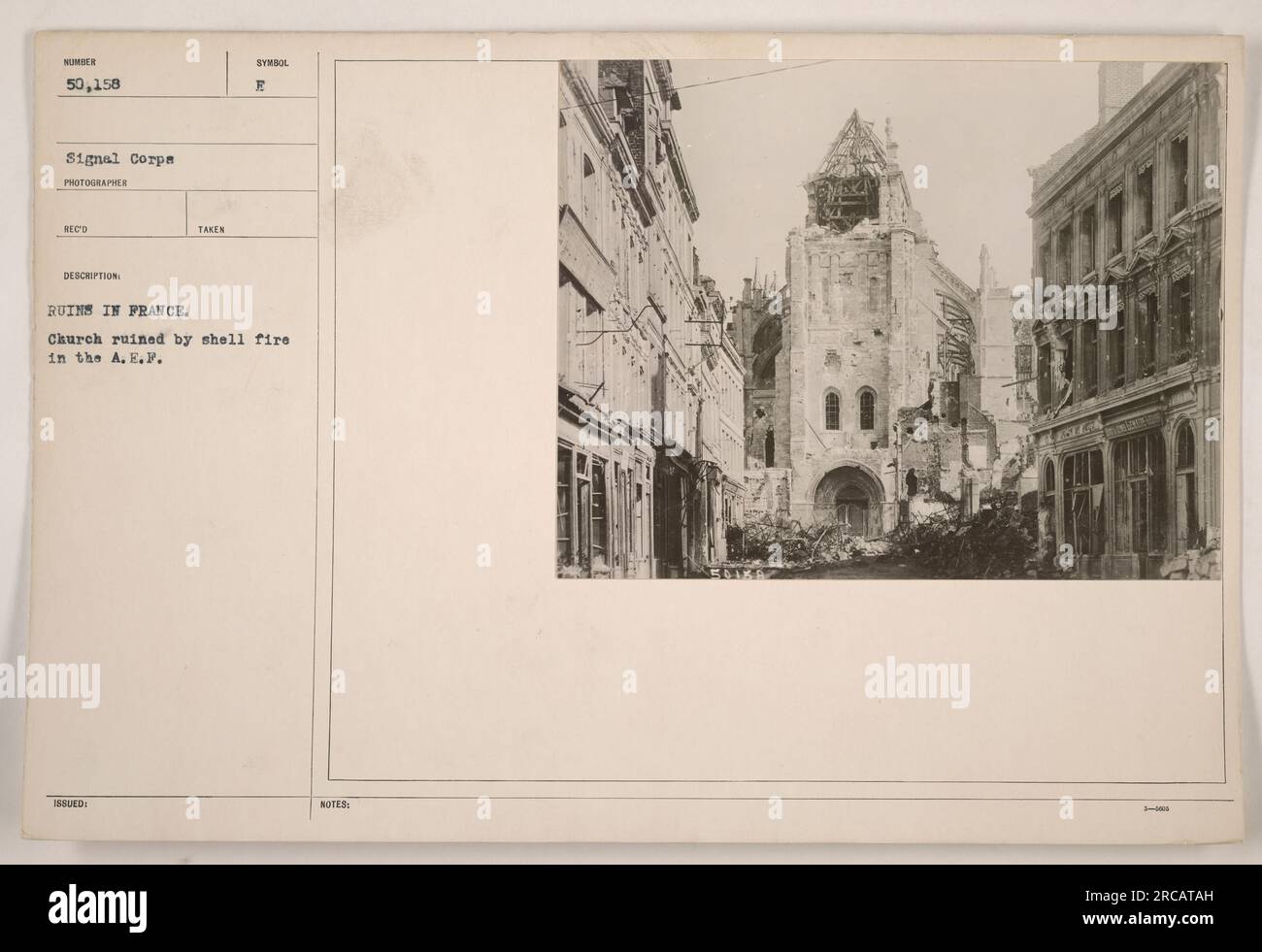Click the 'SYMBOL' field label
The width and height of the screenshot is (1262, 952).
click(273, 62)
